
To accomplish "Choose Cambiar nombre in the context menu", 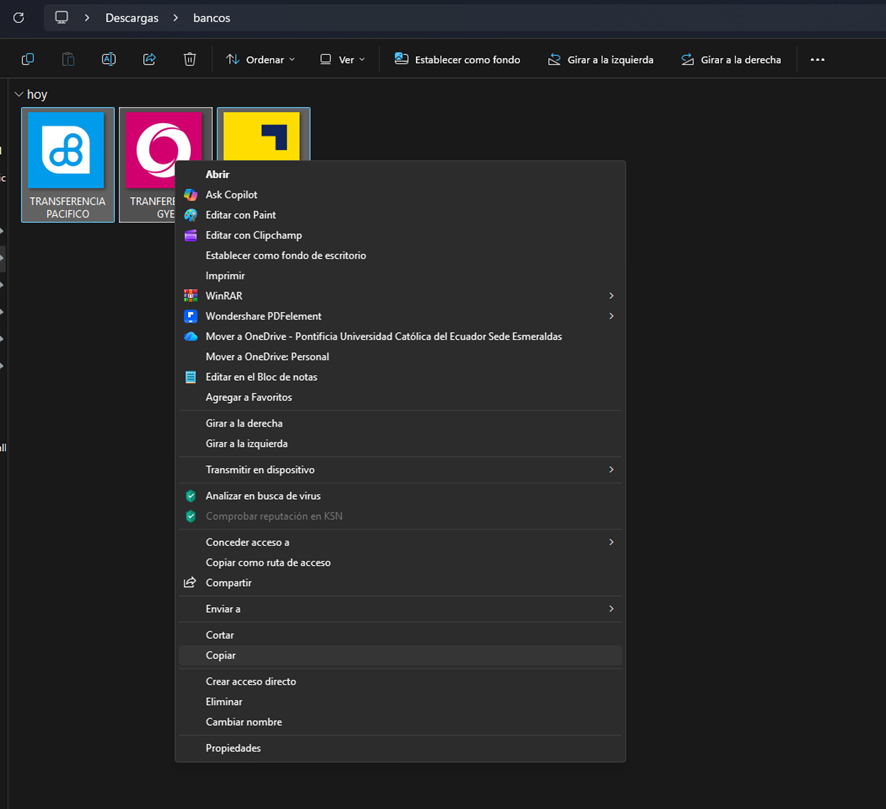I will coord(400,722).
